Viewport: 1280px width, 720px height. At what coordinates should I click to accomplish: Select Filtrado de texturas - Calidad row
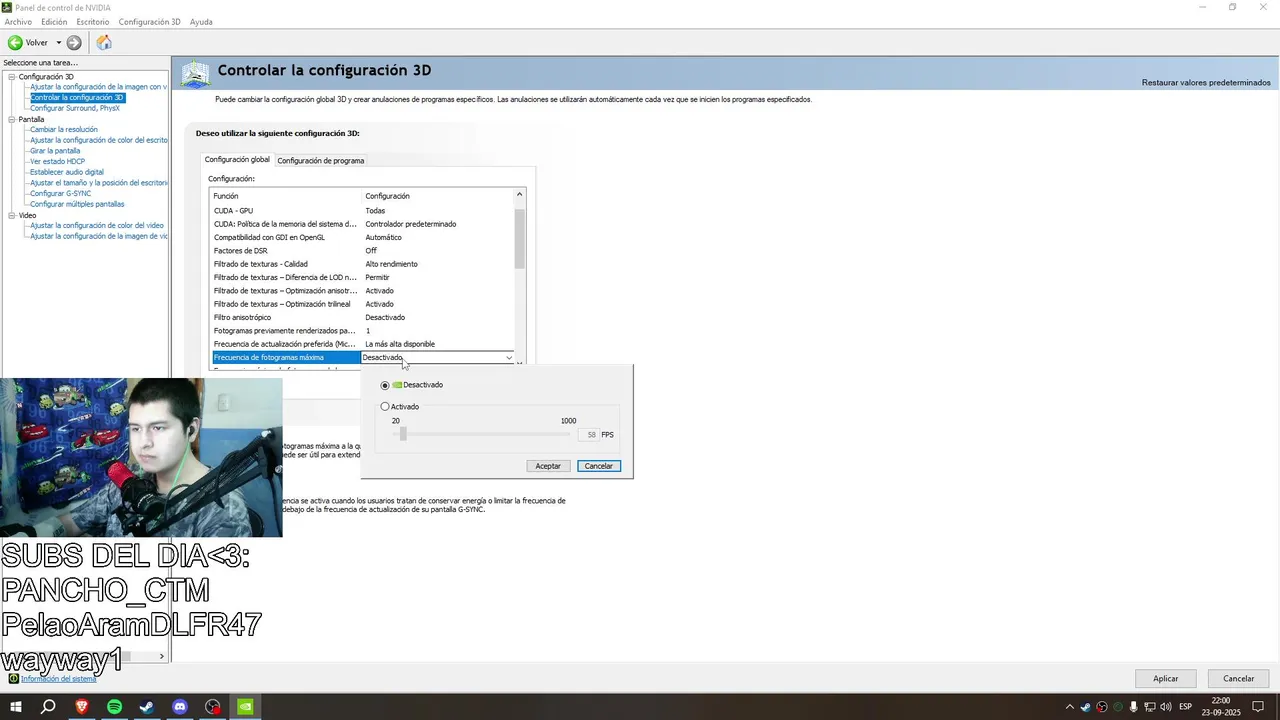[x=361, y=264]
